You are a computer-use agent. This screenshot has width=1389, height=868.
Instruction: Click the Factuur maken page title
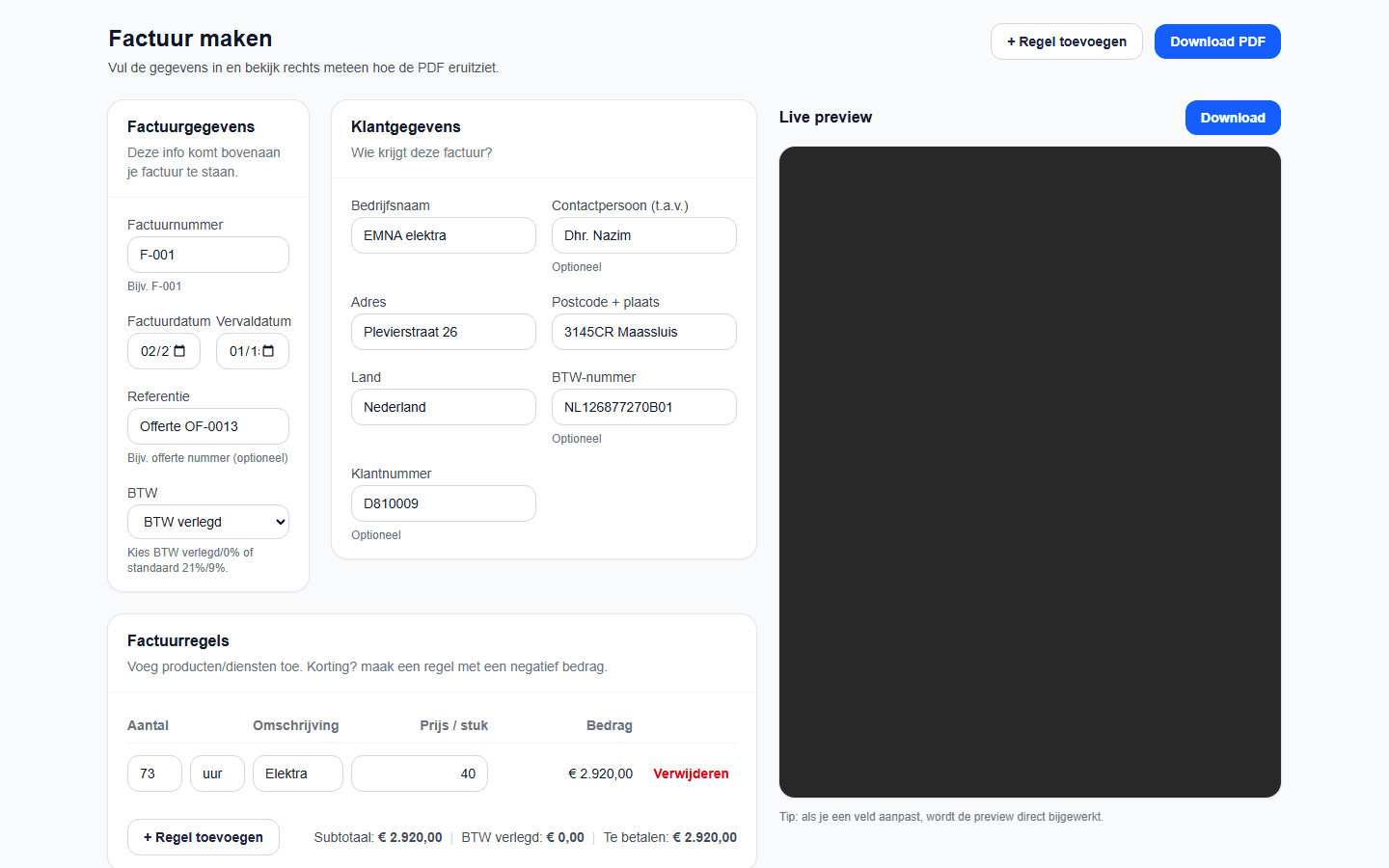click(x=190, y=39)
